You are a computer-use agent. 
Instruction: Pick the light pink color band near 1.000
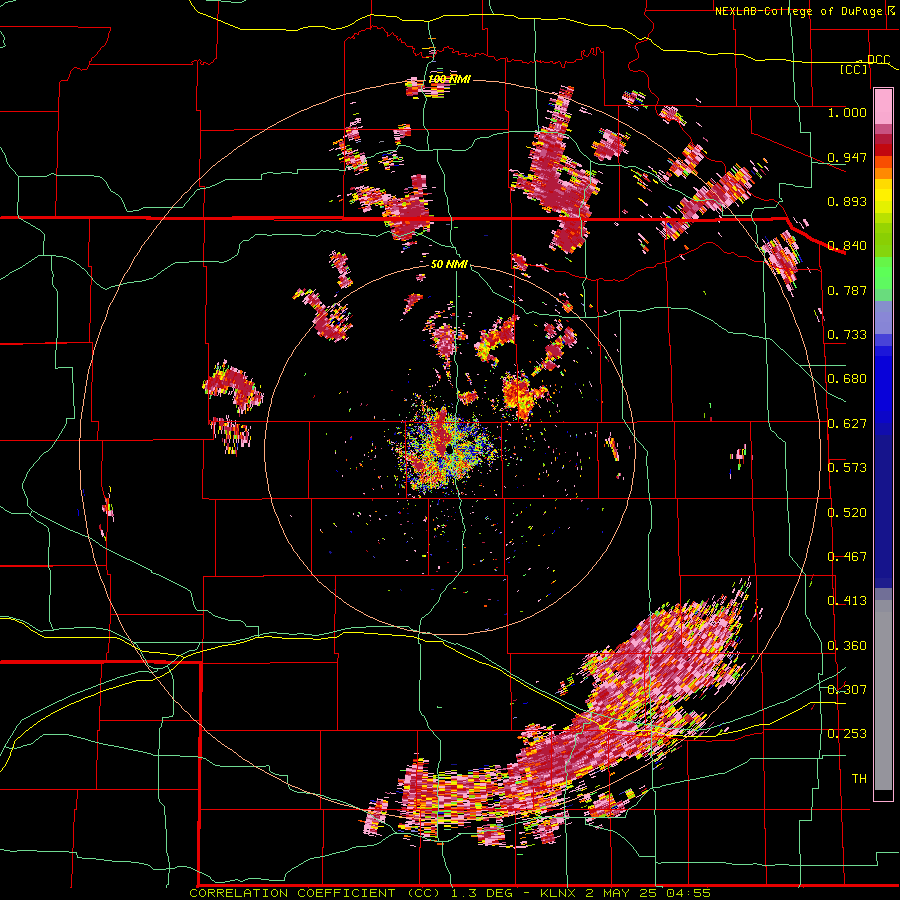click(x=883, y=106)
